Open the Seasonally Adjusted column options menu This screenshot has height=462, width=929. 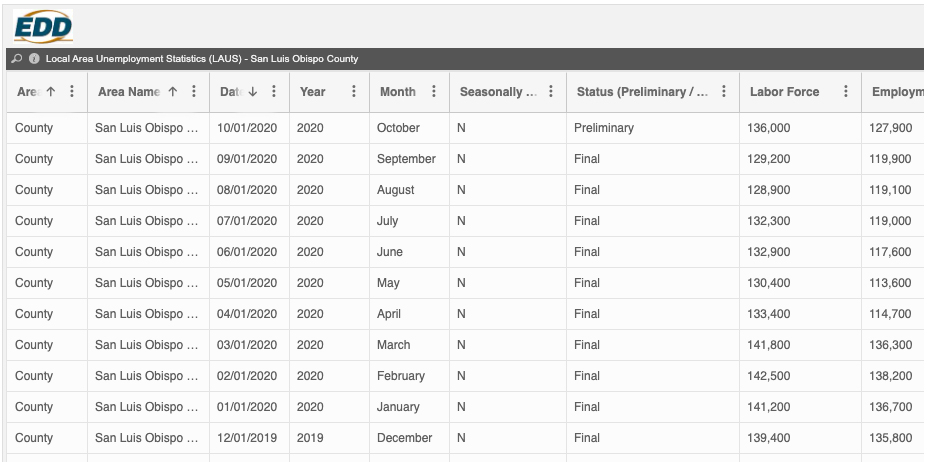(x=551, y=92)
